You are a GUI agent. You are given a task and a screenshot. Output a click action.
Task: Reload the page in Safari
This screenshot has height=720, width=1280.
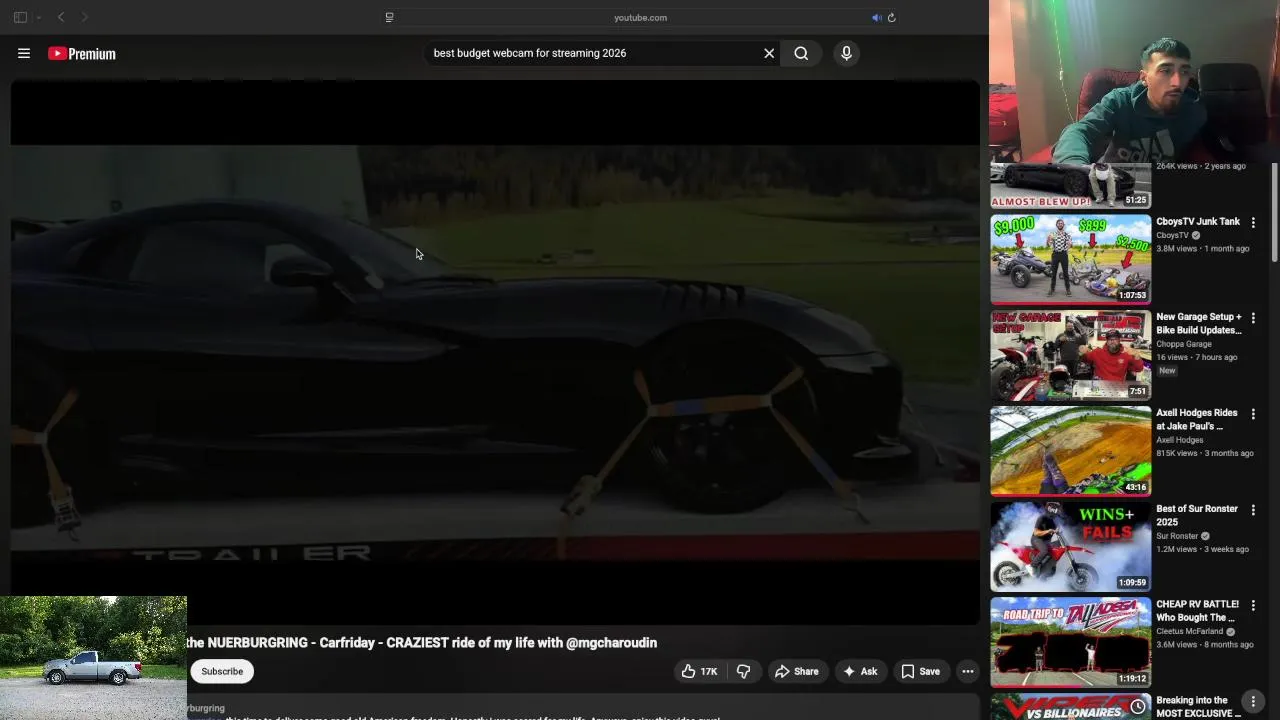pos(891,17)
